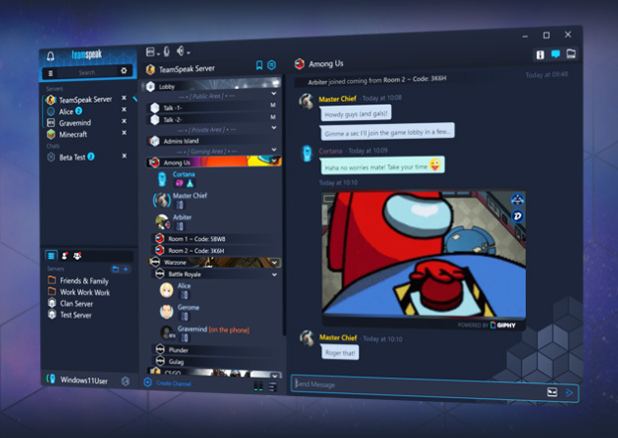Collapse the Battle Royale subchannel
Screen dimensions: 618x438
tap(275, 274)
